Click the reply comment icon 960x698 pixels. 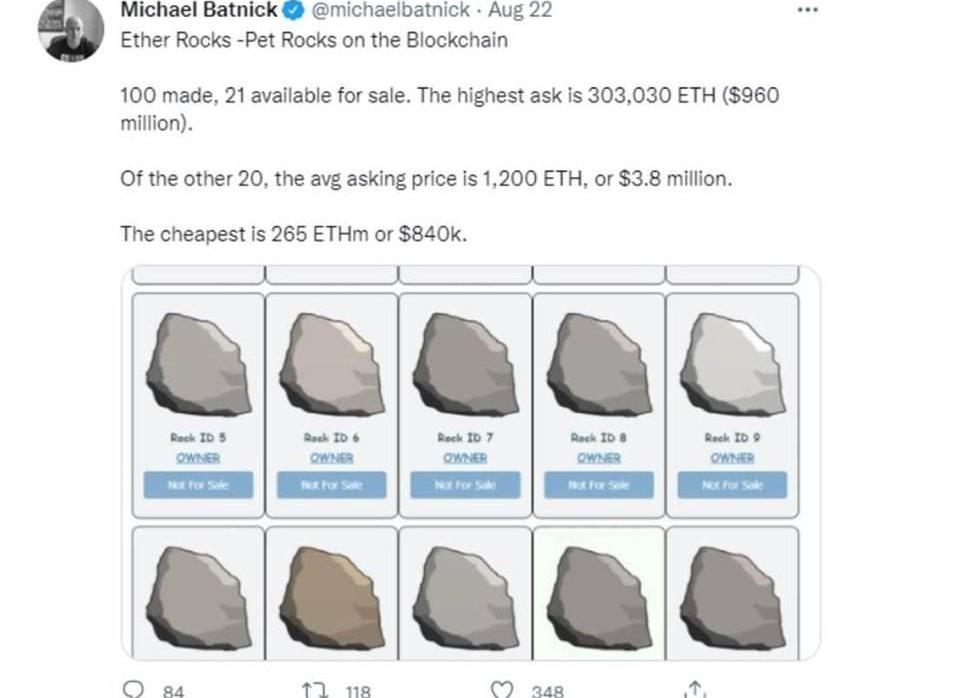coord(131,689)
